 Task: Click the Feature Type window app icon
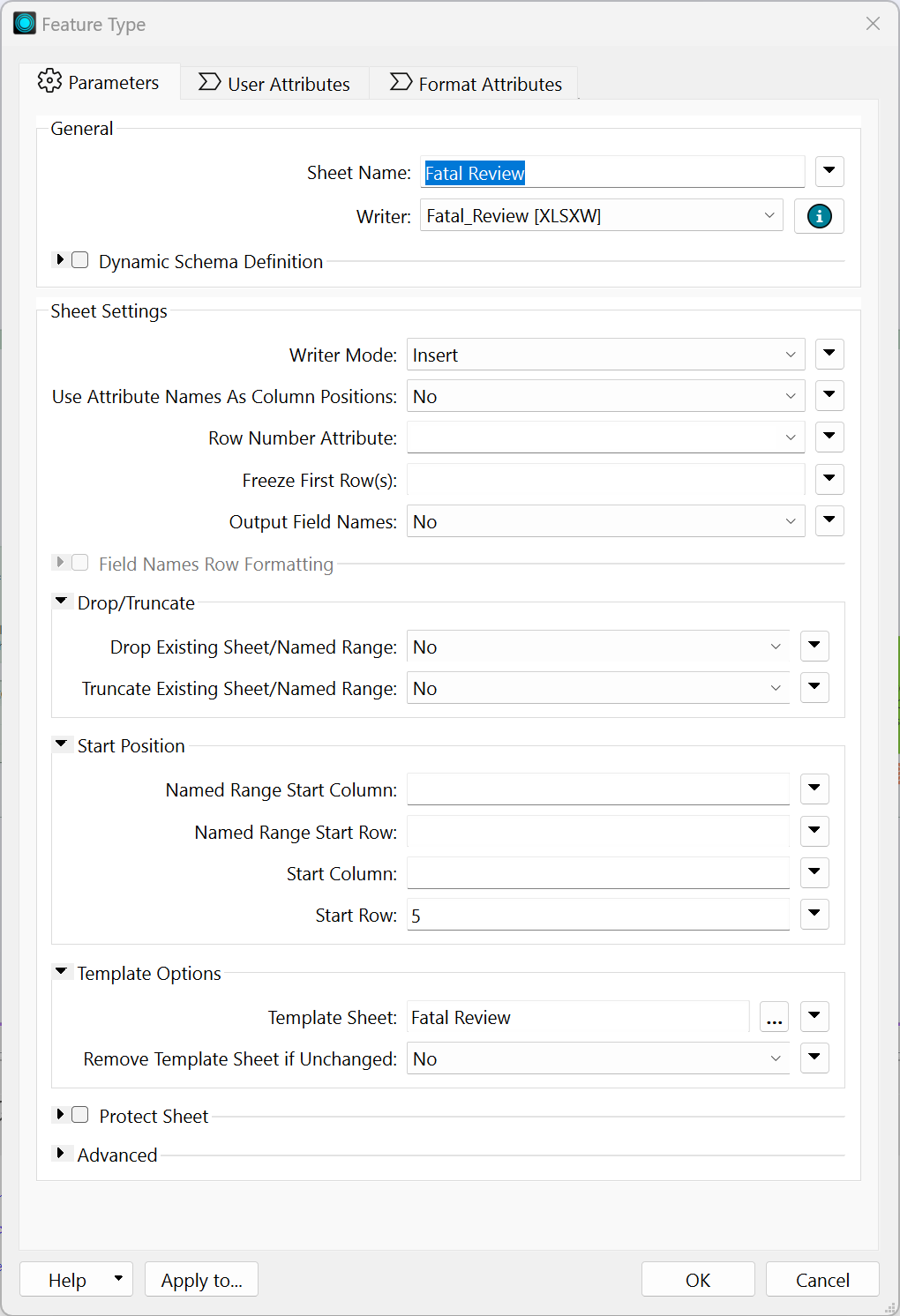point(25,24)
